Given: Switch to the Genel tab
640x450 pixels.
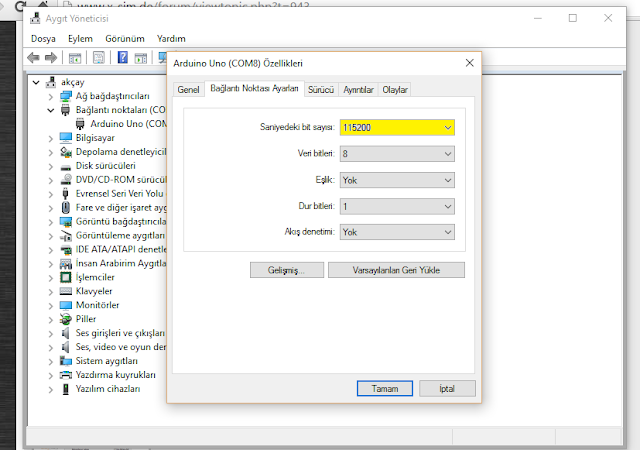Looking at the screenshot, I should 188,89.
